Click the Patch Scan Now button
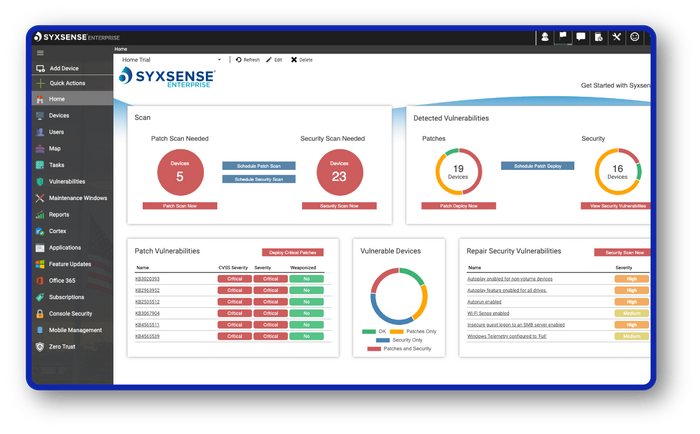The width and height of the screenshot is (700, 434). click(180, 206)
